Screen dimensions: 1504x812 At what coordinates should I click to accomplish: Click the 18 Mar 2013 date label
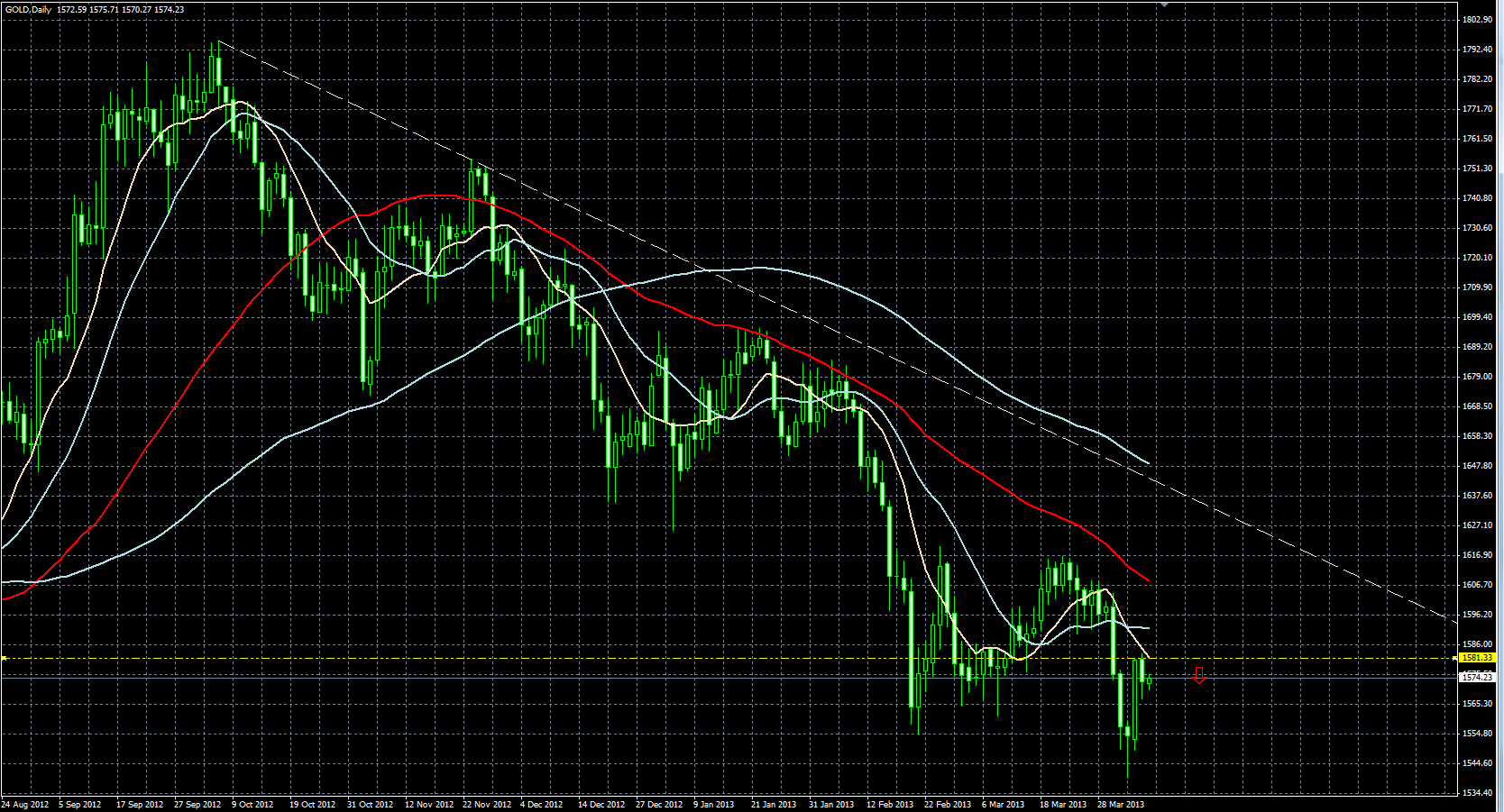1063,804
